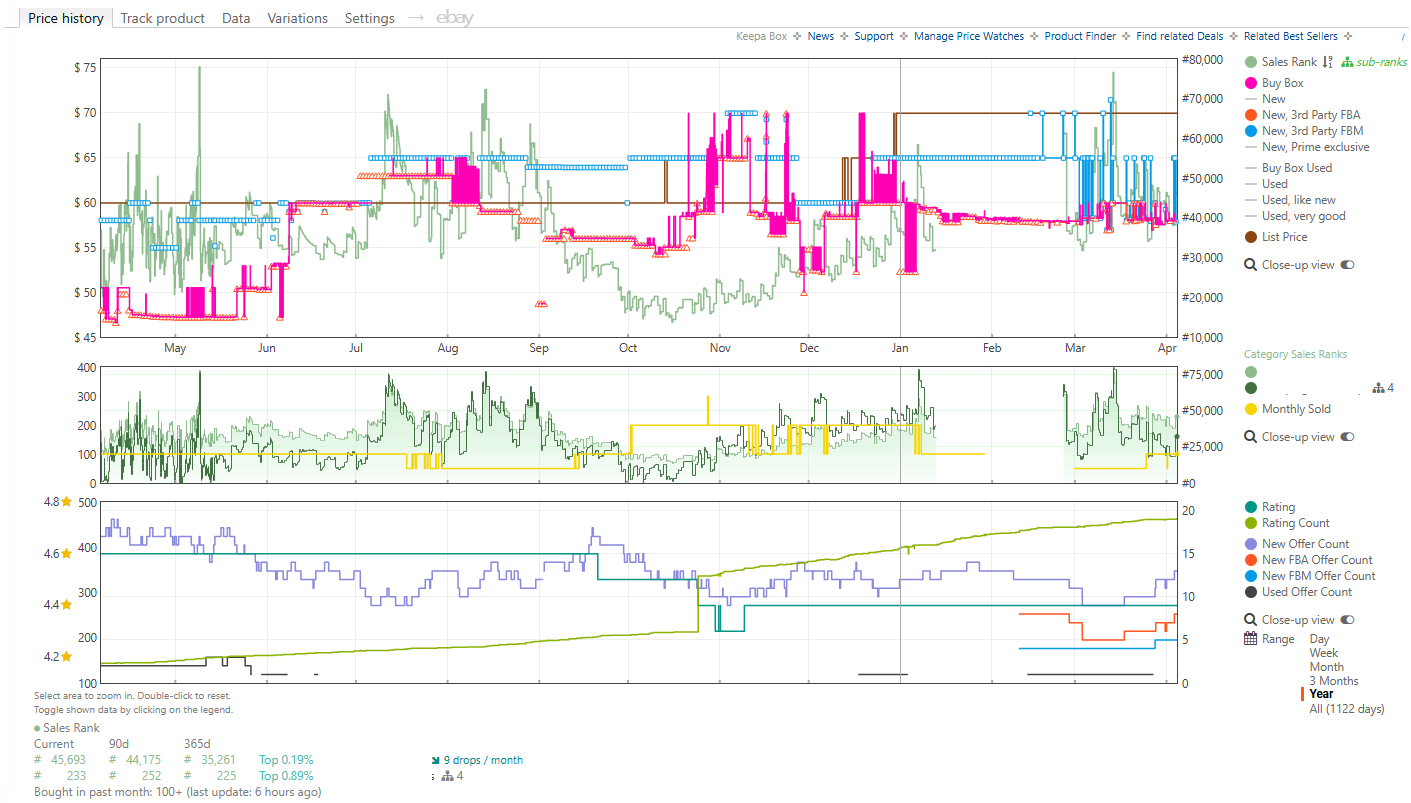Screen dimensions: 1411x803
Task: Click the 'Top 0.89%' text
Action: pyautogui.click(x=286, y=775)
